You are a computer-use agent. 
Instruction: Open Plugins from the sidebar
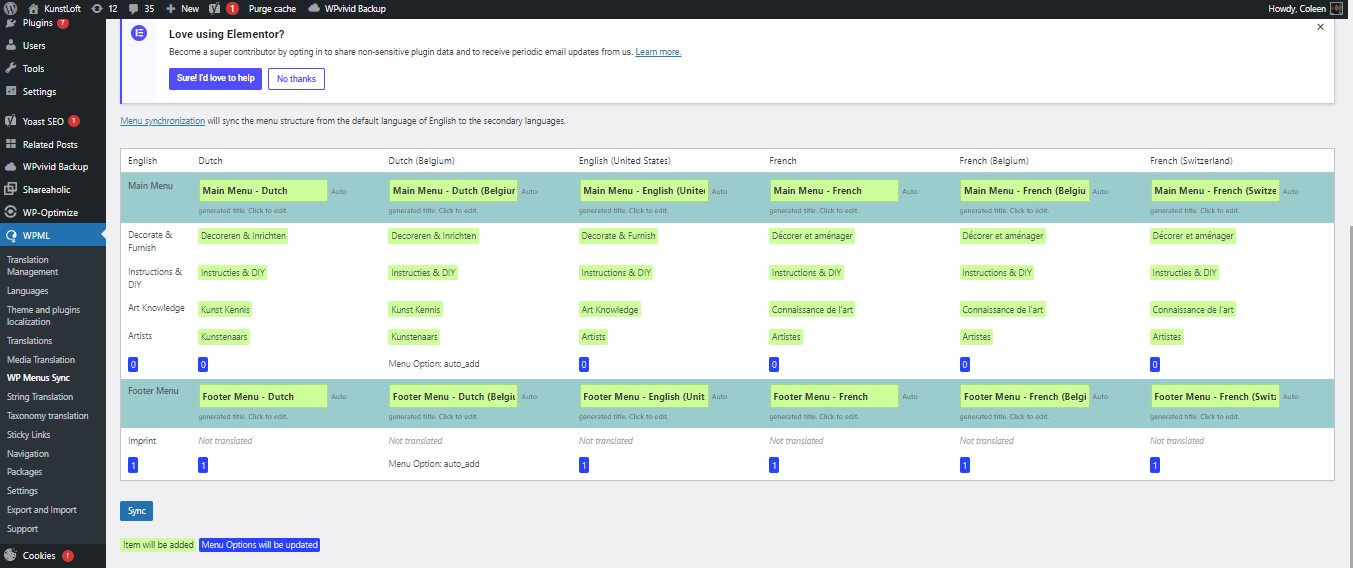[37, 22]
